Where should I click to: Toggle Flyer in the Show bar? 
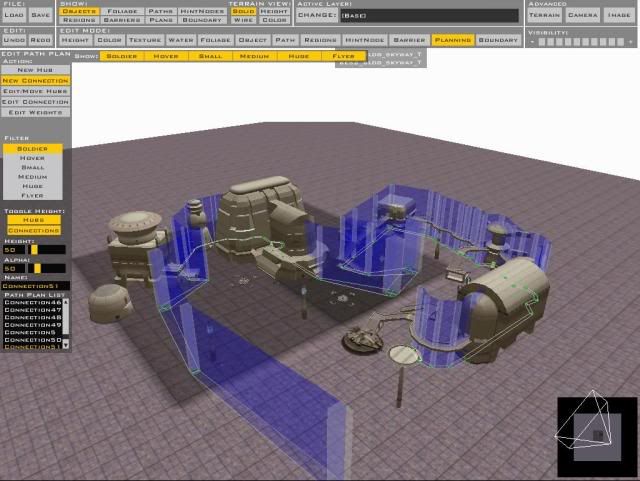click(x=343, y=56)
